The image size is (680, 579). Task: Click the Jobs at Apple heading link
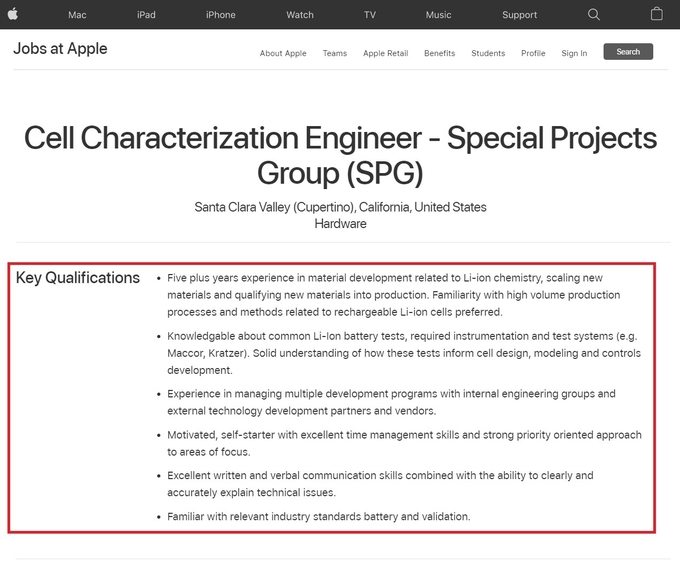coord(60,49)
